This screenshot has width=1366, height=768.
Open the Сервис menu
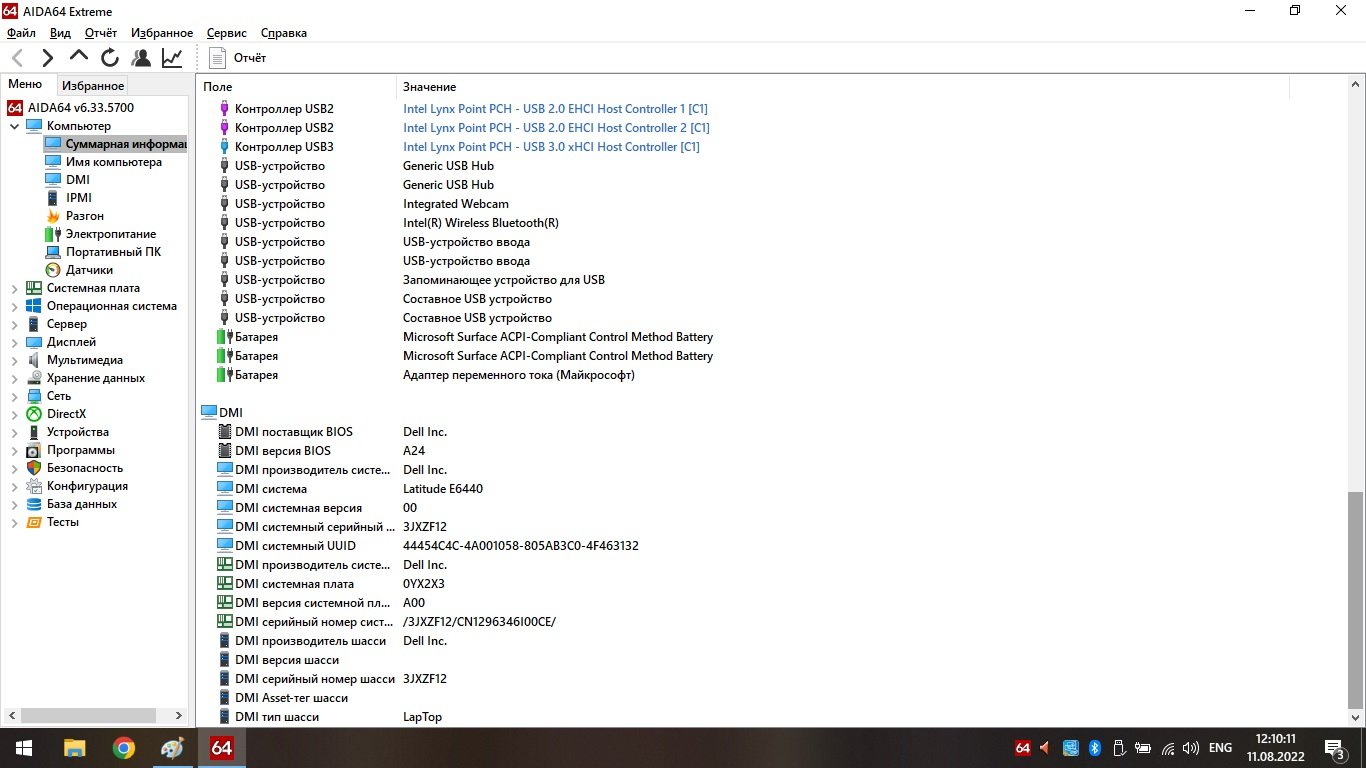[227, 33]
